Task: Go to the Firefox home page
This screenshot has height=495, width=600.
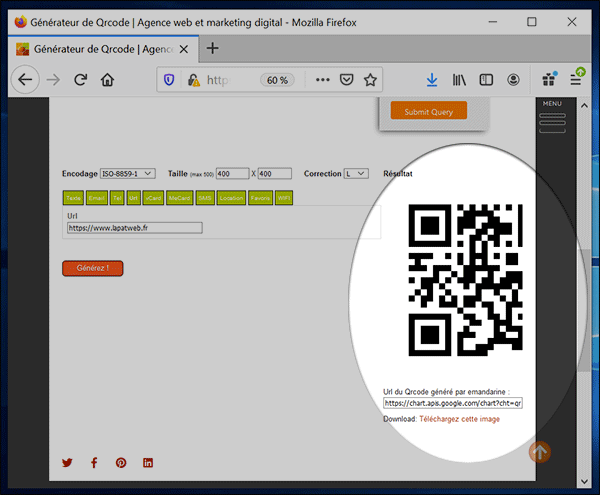Action: click(107, 80)
